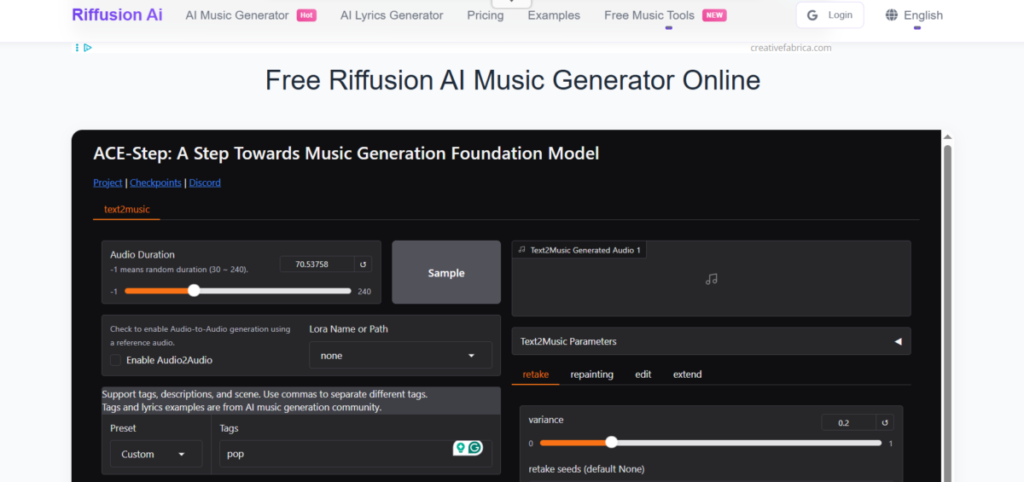Open AI Music Generator page

click(x=237, y=15)
